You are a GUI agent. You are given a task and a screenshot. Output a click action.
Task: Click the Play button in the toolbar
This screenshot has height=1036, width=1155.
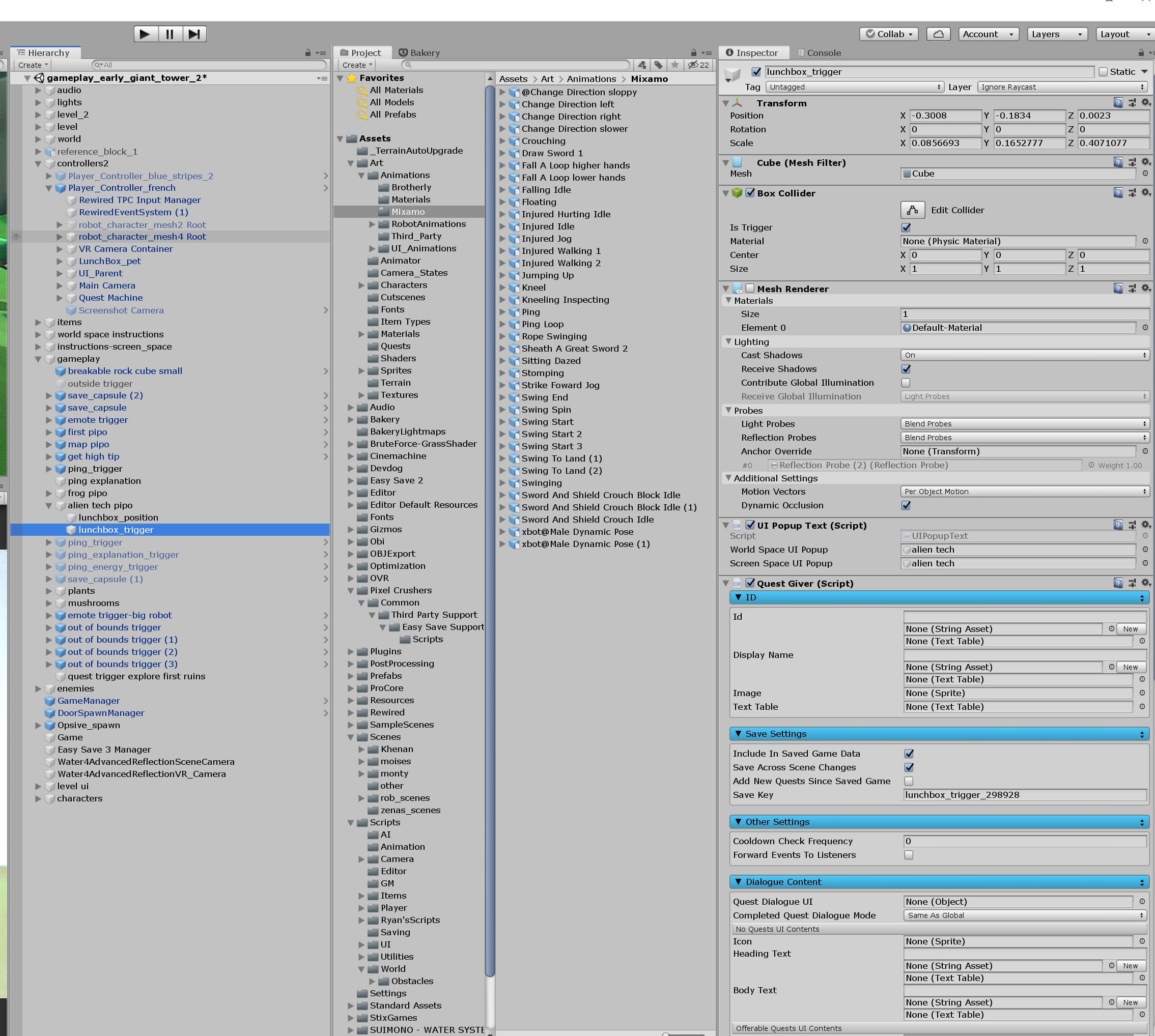click(145, 34)
